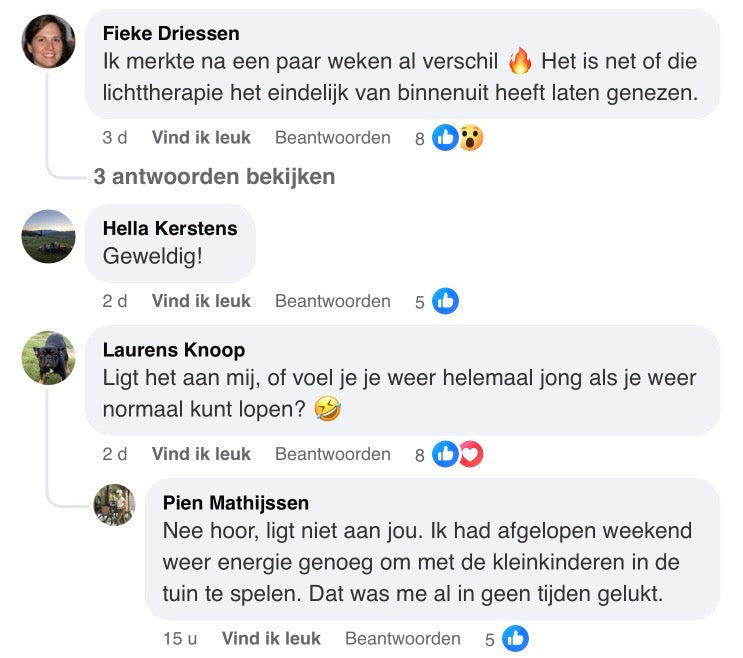The height and width of the screenshot is (658, 743).
Task: Expand "3 antwoorden bekijken" replies
Action: tap(214, 177)
